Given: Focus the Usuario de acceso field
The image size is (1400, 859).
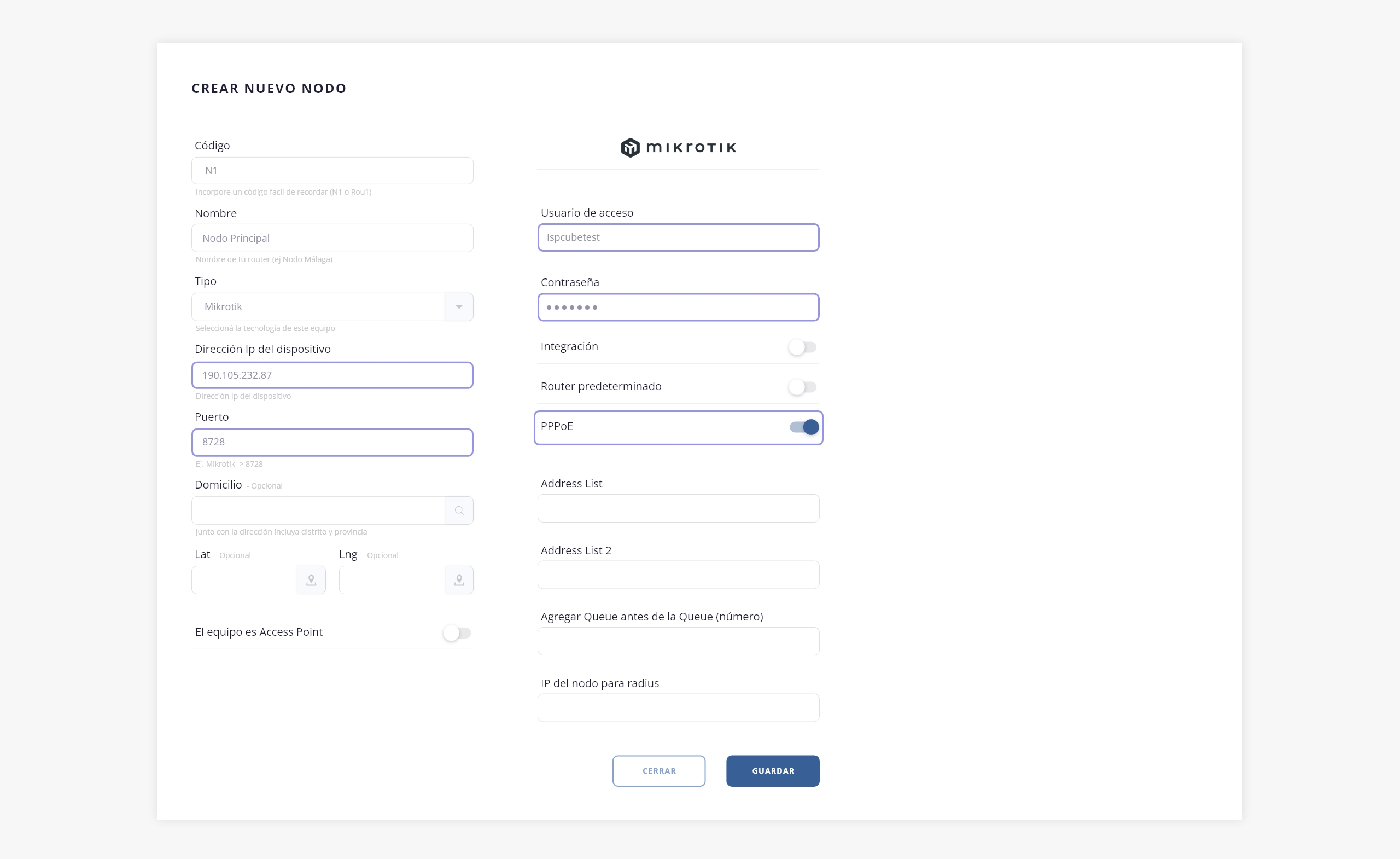Looking at the screenshot, I should click(678, 237).
